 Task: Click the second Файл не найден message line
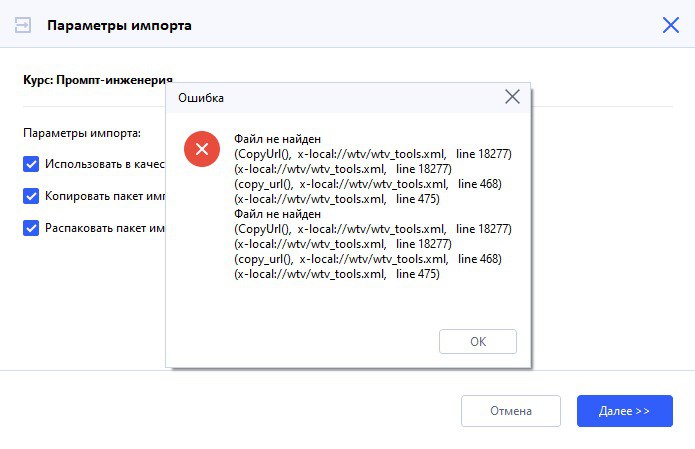pos(277,214)
